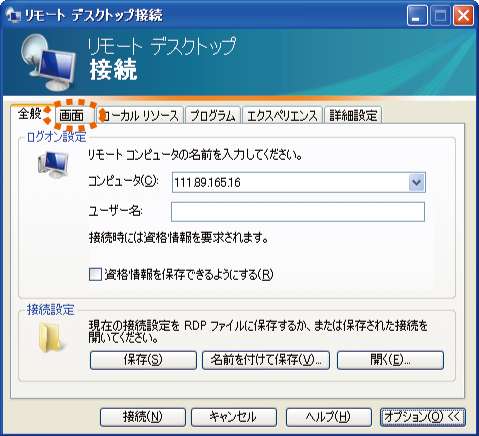The image size is (479, 436).
Task: Click the large monitor banner icon
Action: pyautogui.click(x=48, y=62)
